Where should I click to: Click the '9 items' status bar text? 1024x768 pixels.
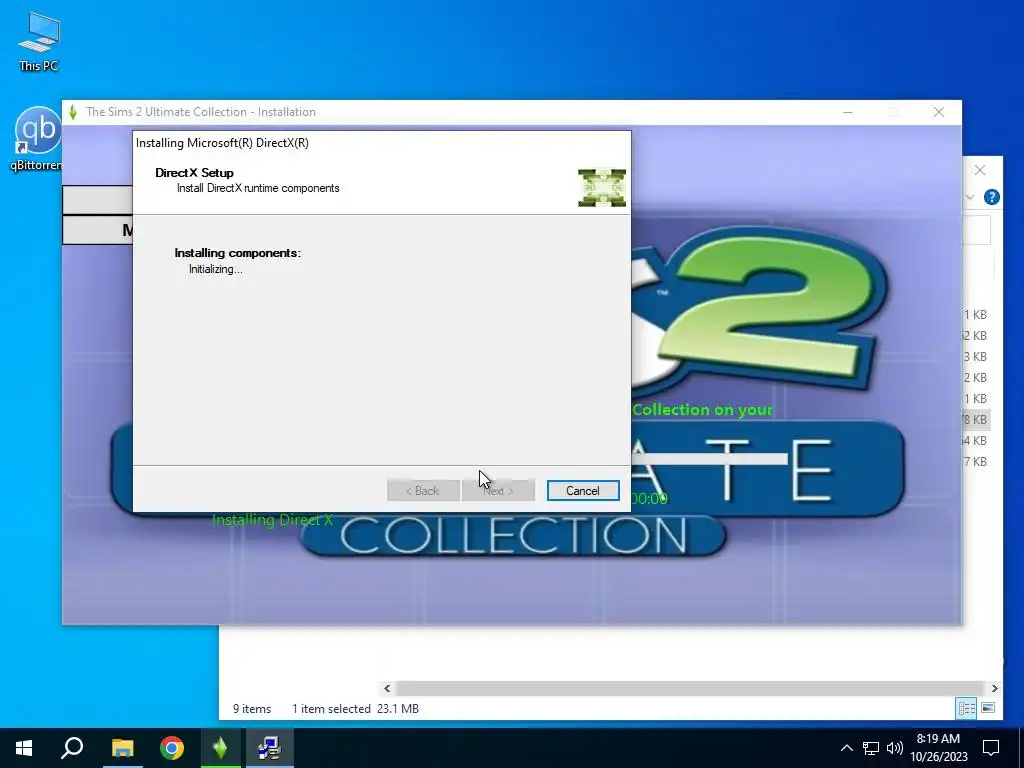(252, 709)
